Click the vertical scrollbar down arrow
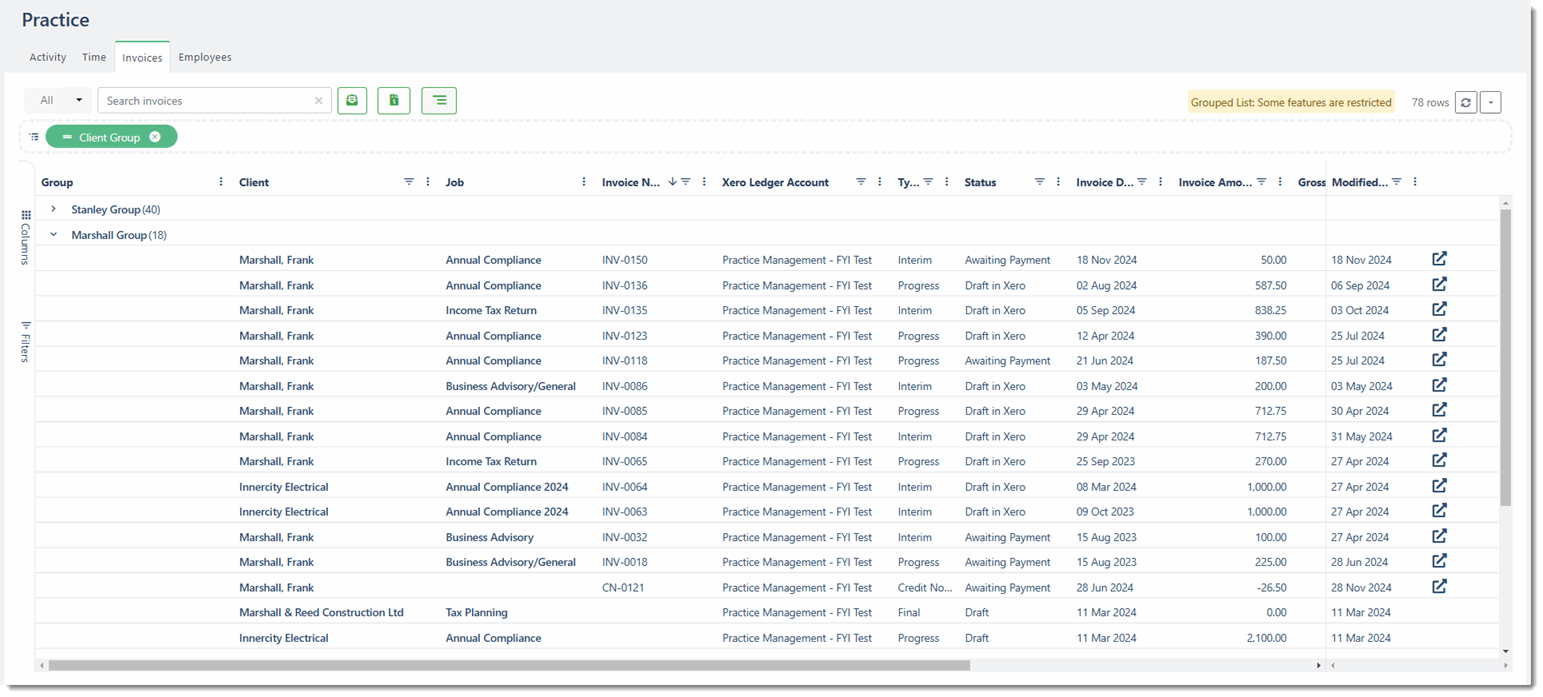Image resolution: width=1543 pixels, height=697 pixels. tap(1506, 652)
